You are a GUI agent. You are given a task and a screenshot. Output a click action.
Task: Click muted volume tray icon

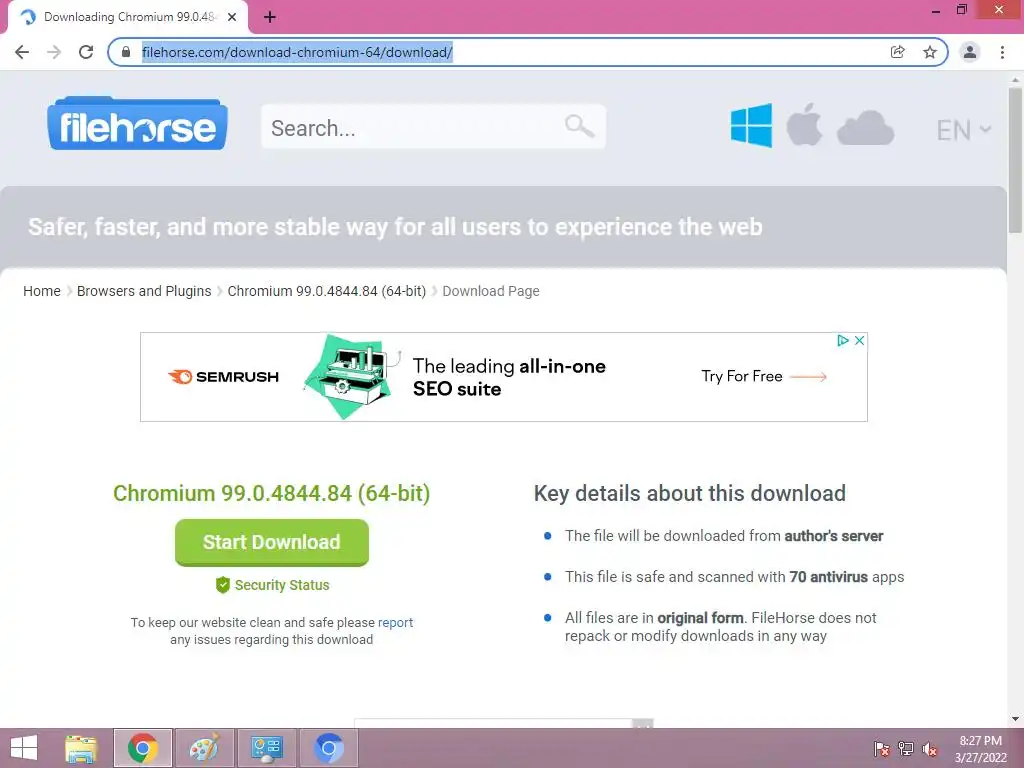[929, 749]
